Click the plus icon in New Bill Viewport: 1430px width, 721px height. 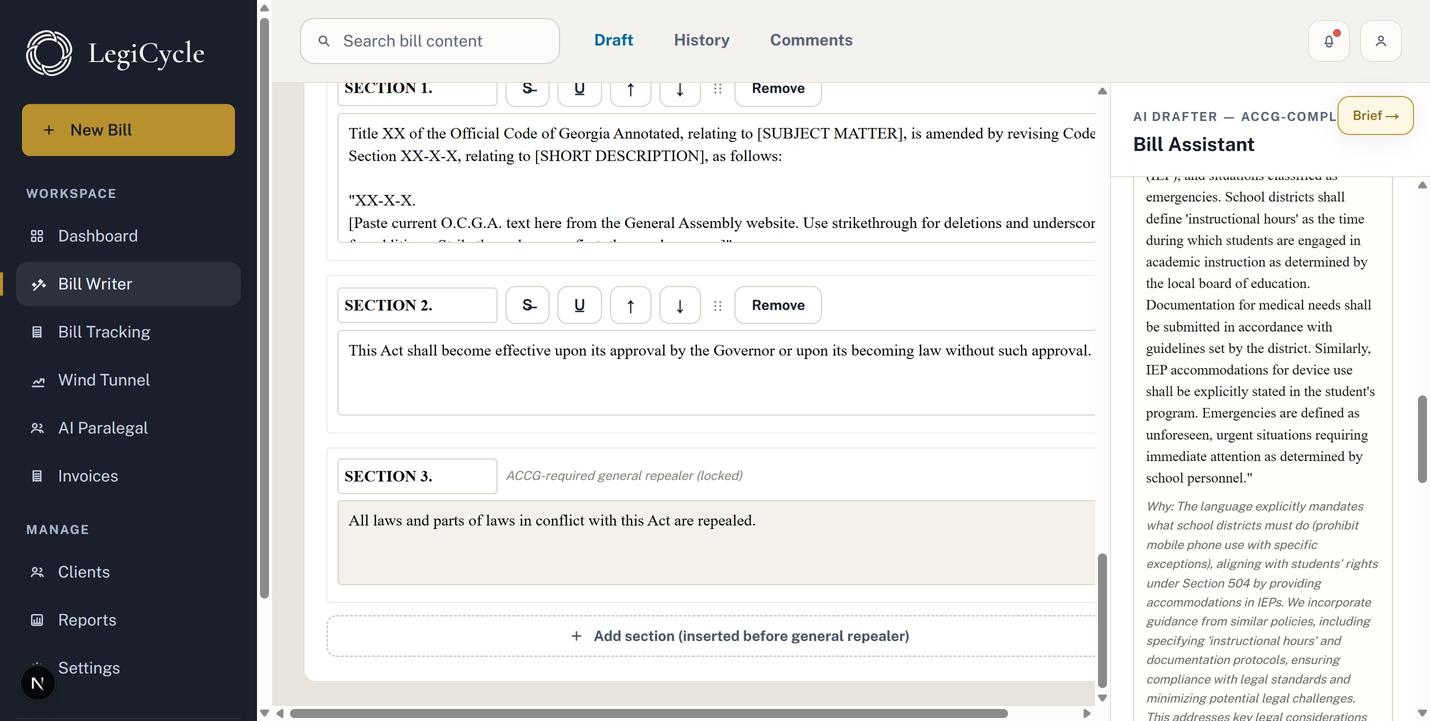click(x=49, y=130)
